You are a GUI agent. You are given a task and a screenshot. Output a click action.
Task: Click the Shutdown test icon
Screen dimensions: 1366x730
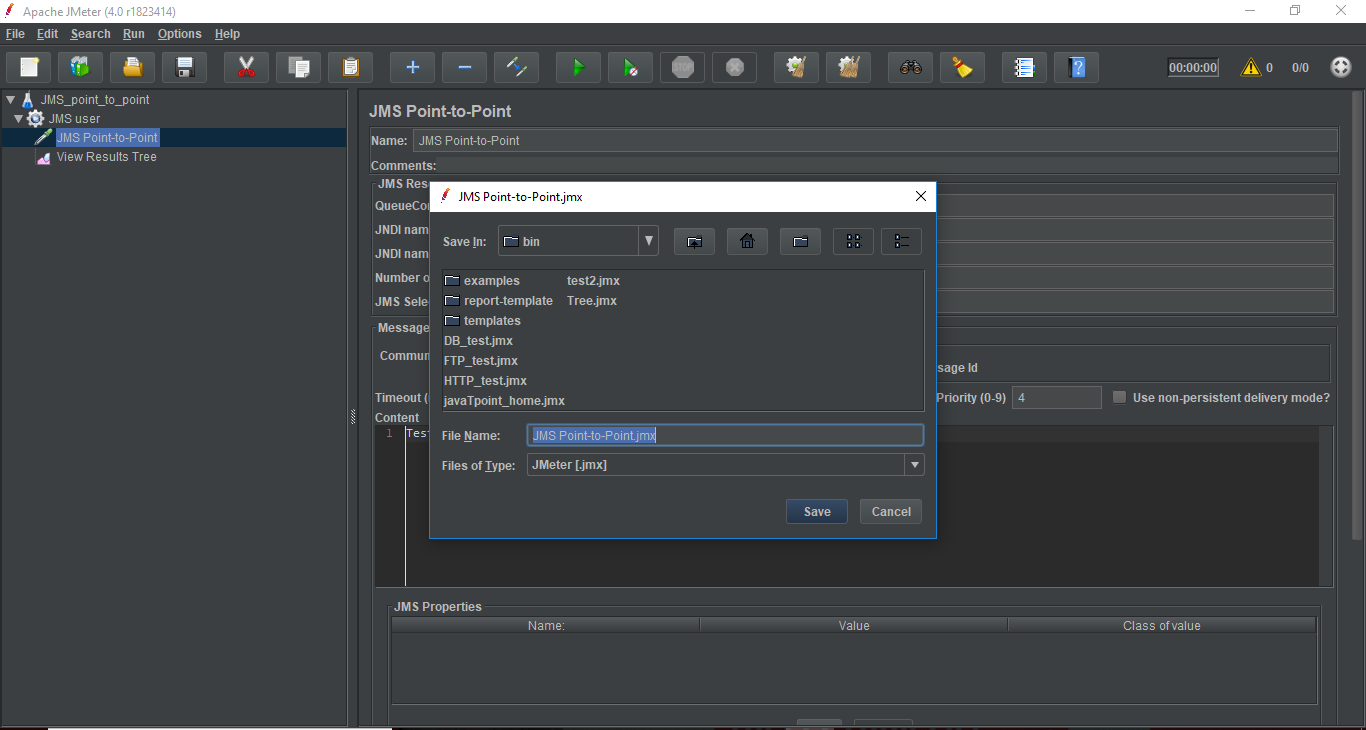[x=735, y=67]
